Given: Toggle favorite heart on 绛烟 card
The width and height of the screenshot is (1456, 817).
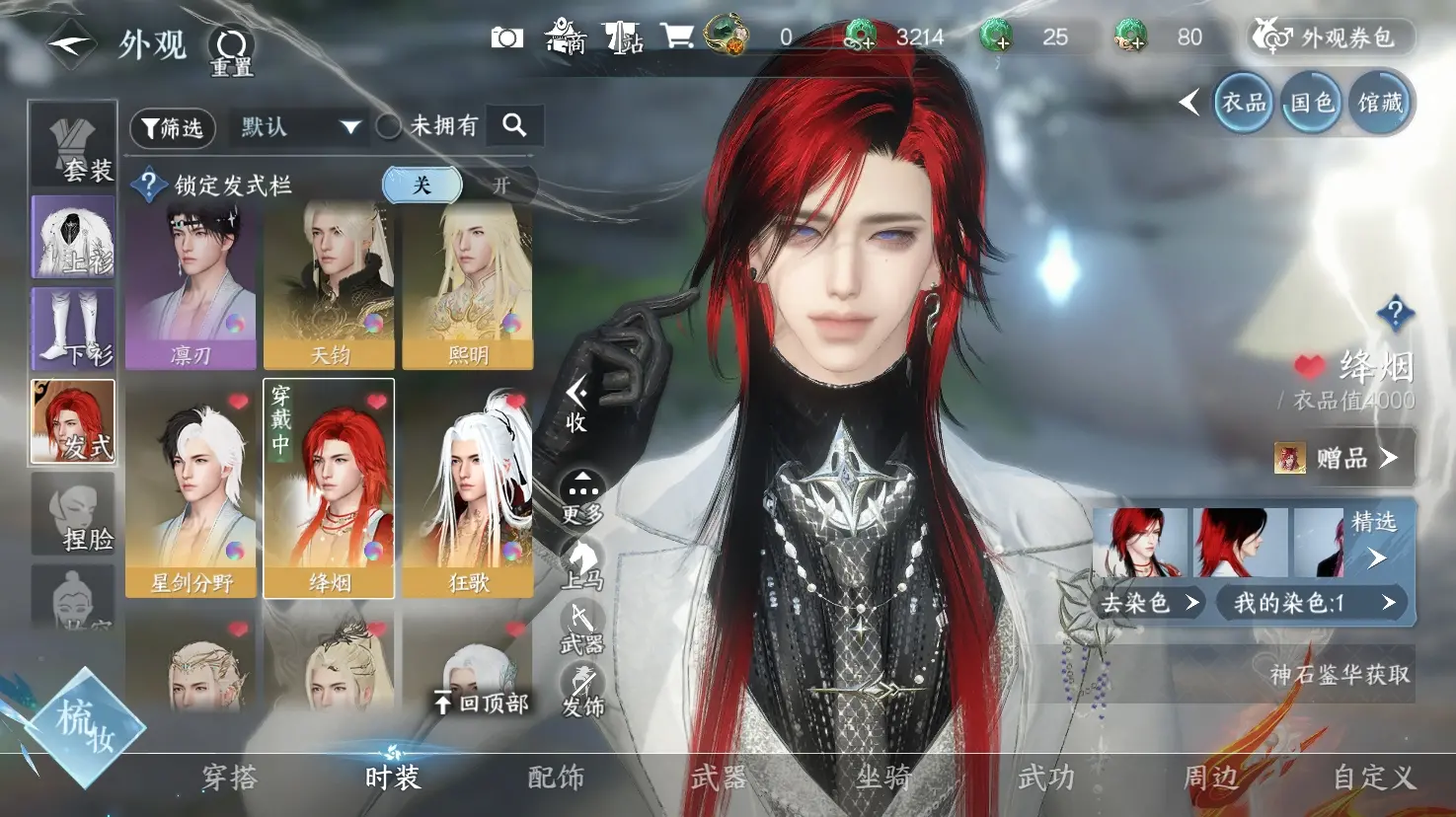Looking at the screenshot, I should click(377, 402).
